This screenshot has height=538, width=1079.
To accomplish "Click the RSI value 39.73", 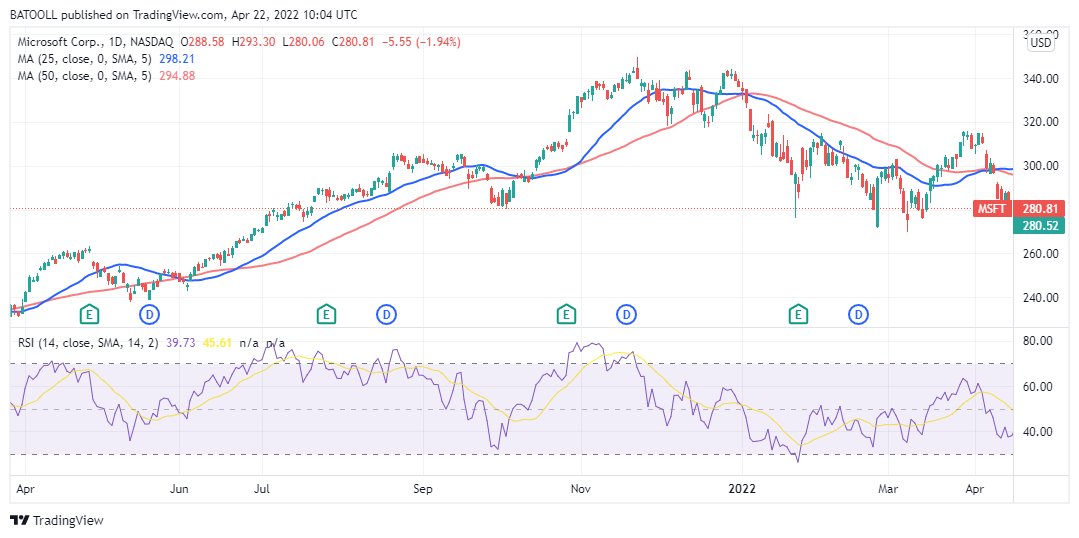I will click(180, 343).
